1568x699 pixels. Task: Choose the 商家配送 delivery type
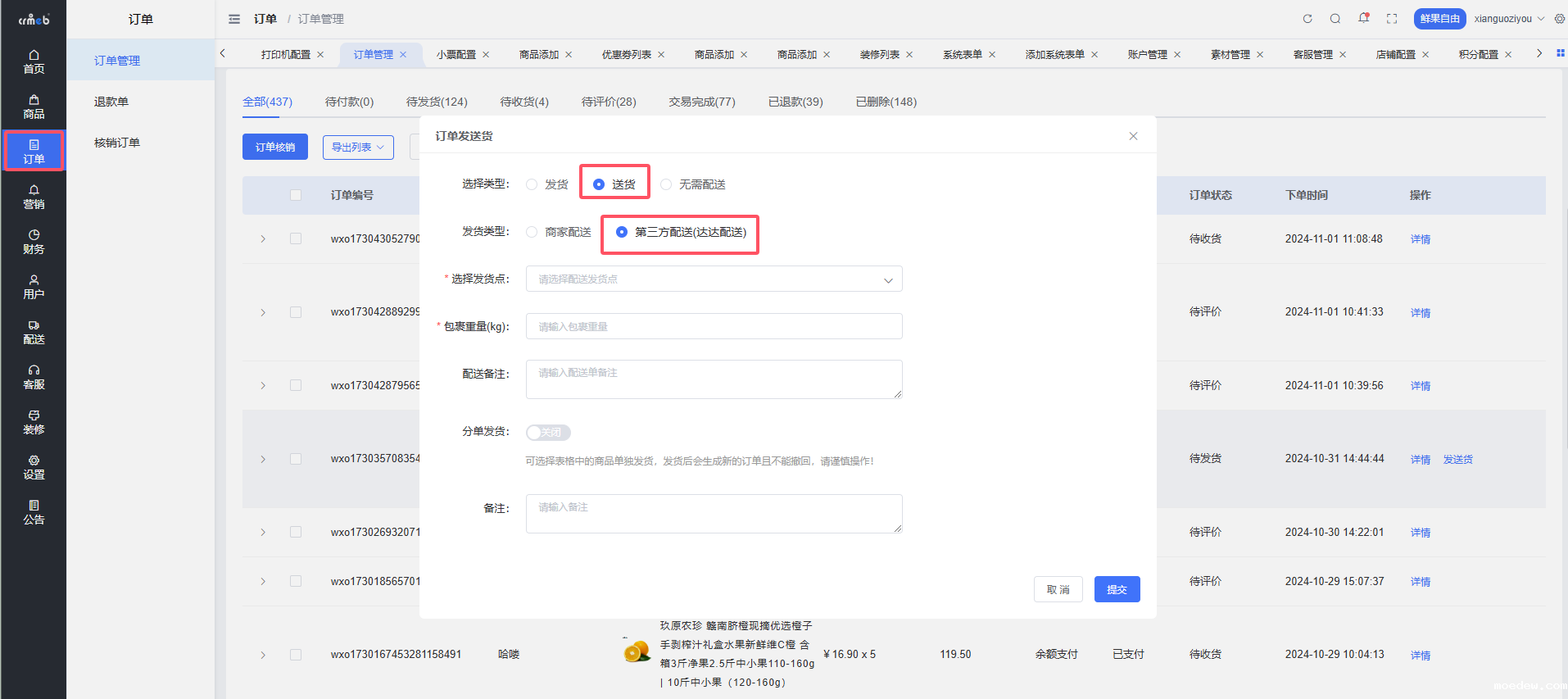tap(532, 232)
